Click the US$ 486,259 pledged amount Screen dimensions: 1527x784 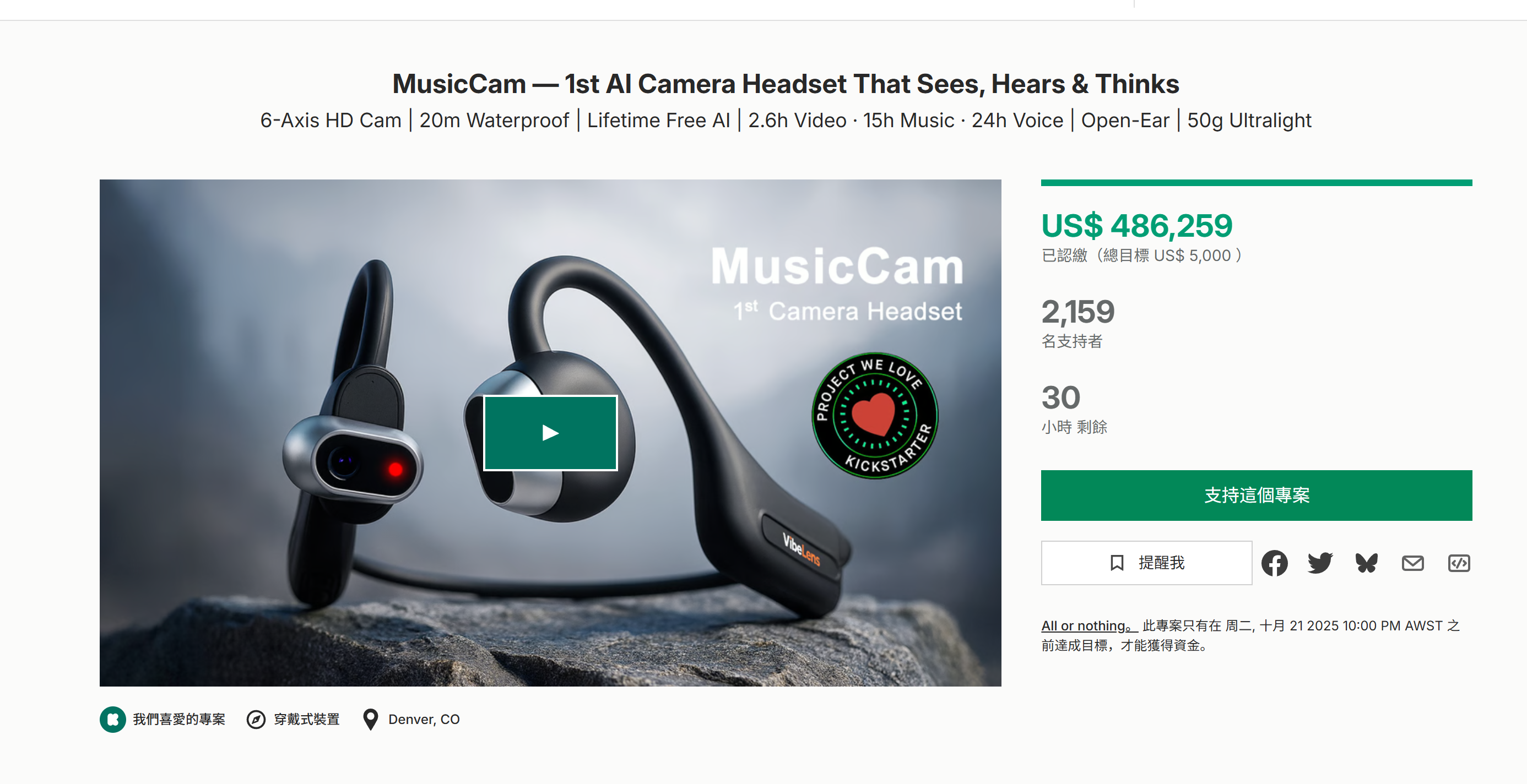[1136, 226]
